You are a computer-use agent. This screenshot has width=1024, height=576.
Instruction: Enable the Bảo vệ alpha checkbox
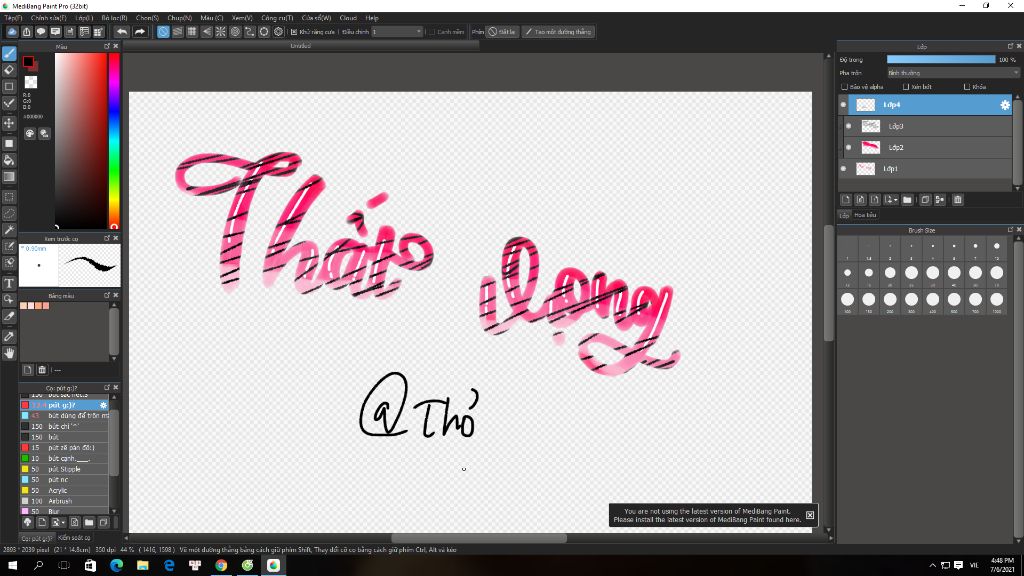844,87
